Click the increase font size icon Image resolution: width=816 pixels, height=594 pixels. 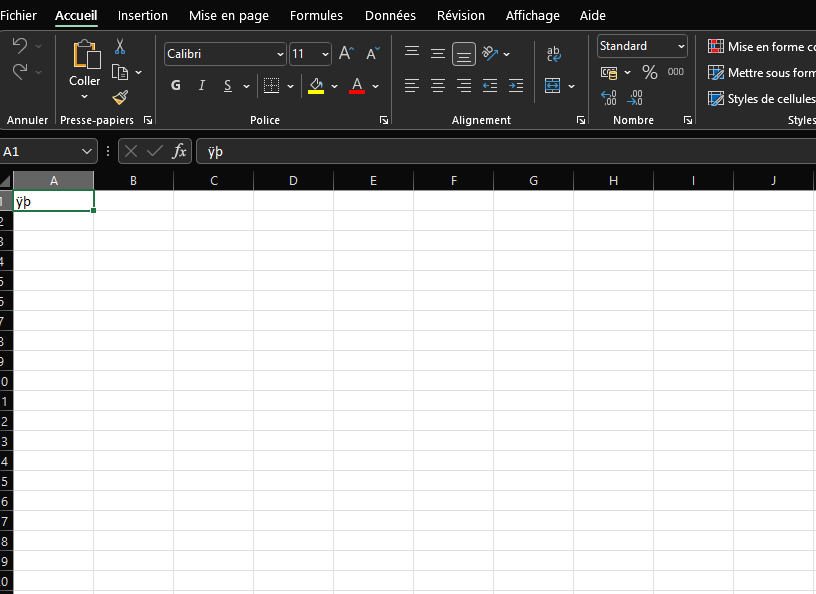pyautogui.click(x=346, y=54)
